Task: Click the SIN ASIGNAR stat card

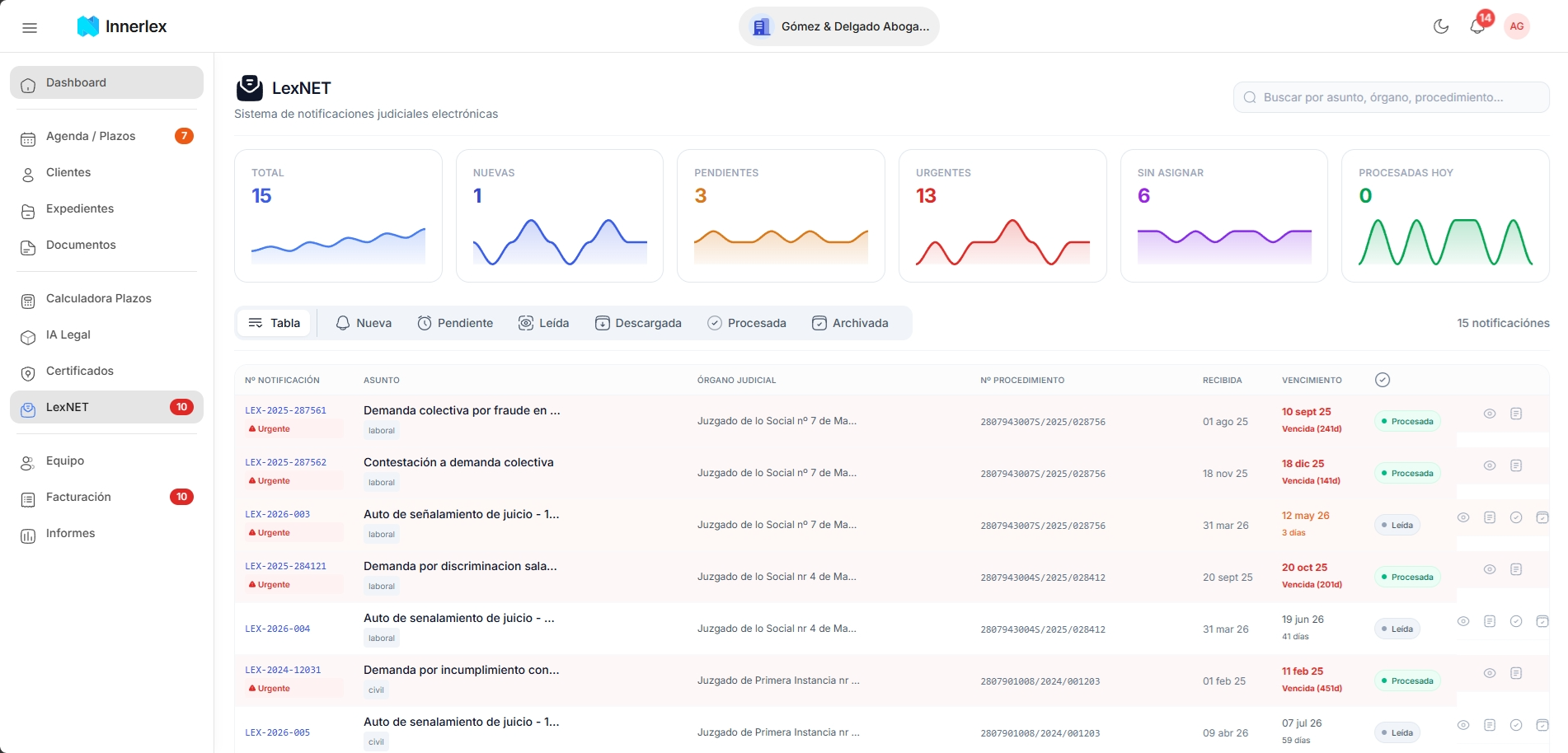Action: (x=1224, y=216)
